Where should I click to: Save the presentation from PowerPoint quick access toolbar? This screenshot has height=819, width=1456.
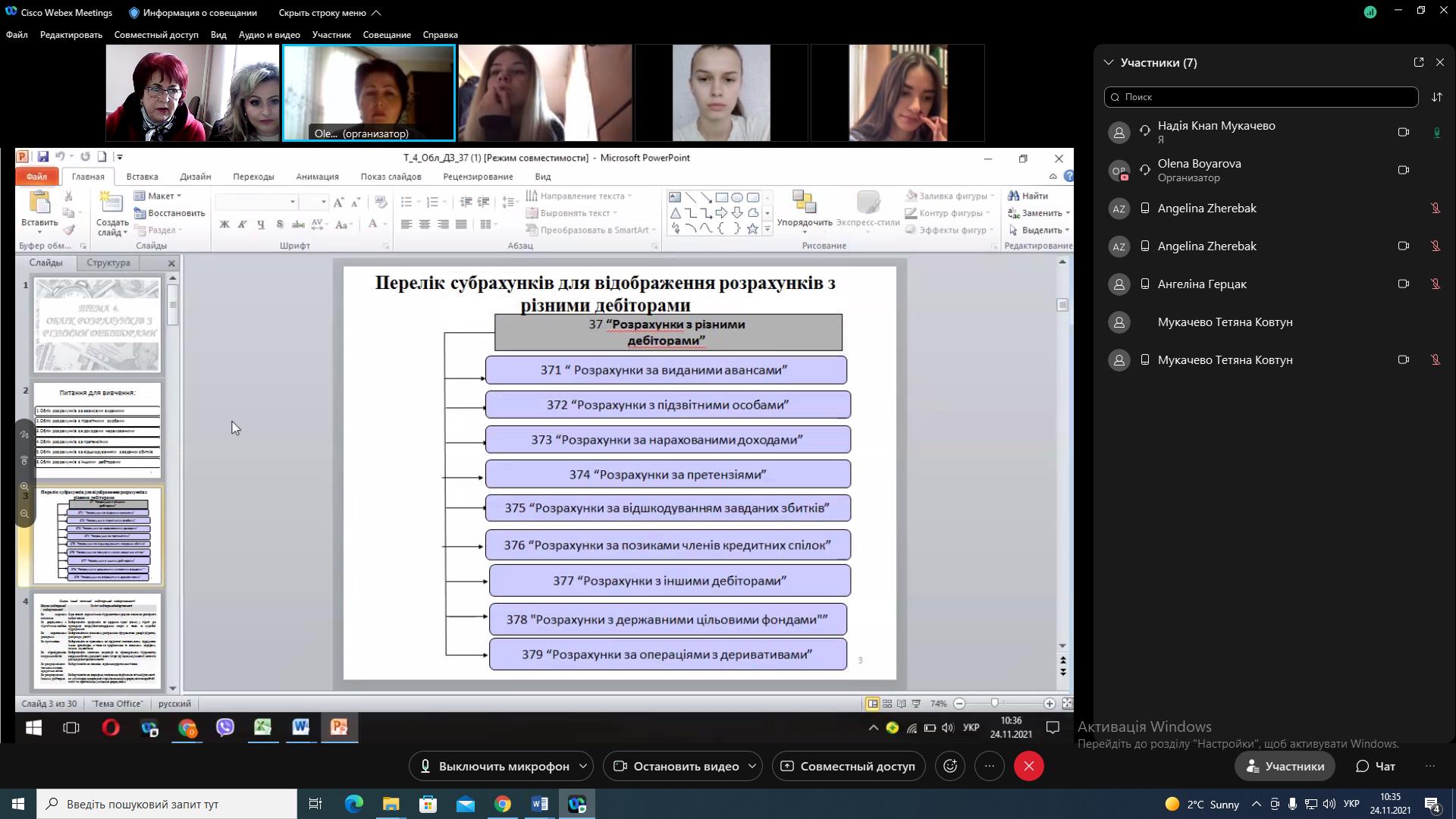(x=43, y=157)
